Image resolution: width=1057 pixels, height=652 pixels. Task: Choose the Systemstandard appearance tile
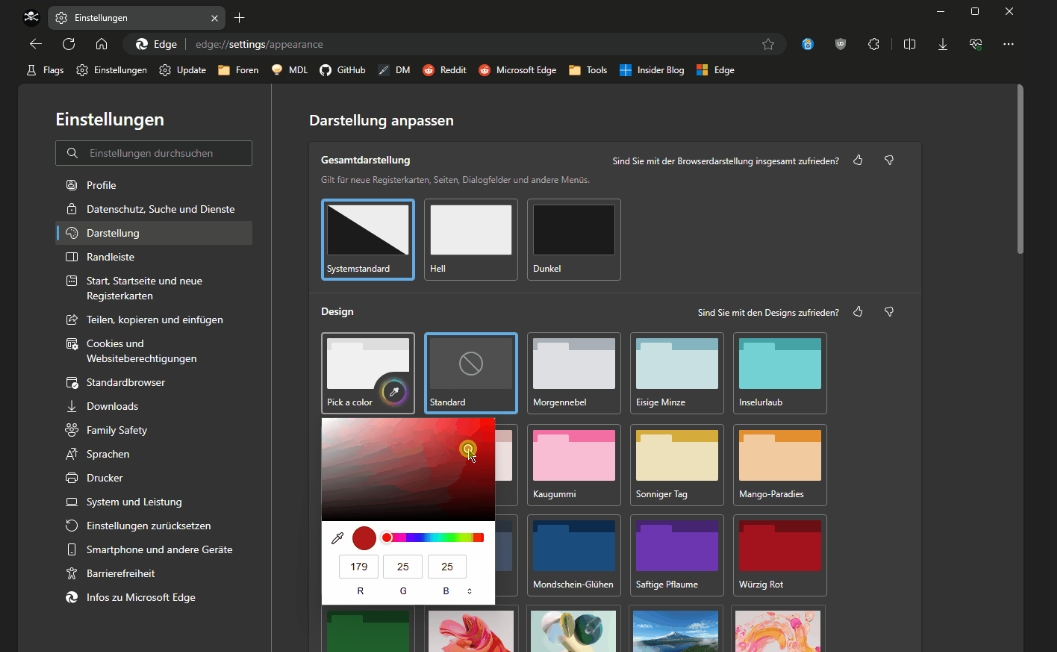pyautogui.click(x=368, y=239)
